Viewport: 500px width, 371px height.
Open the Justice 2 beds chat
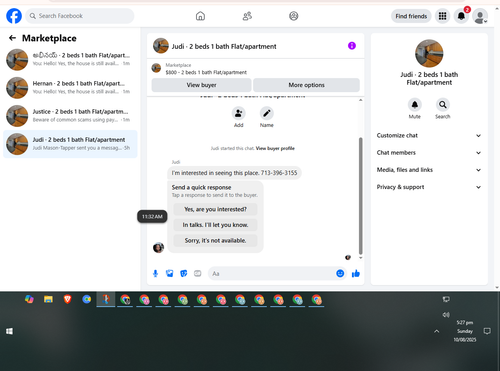pyautogui.click(x=70, y=116)
